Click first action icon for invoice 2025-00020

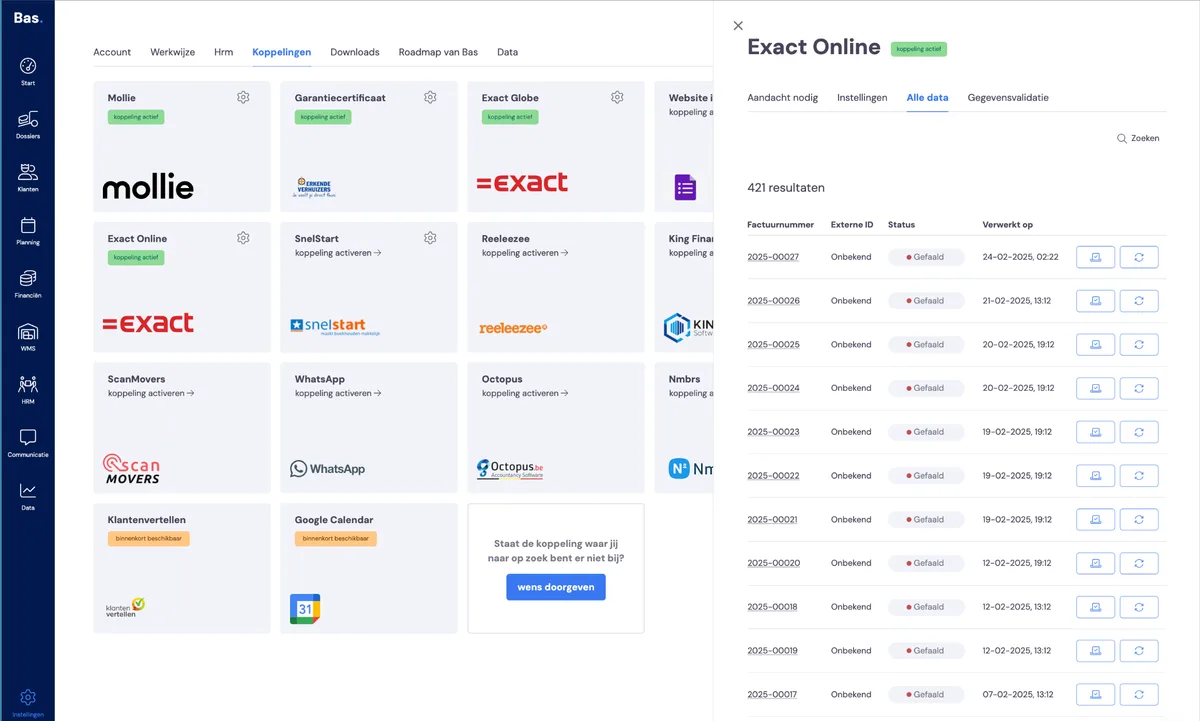coord(1095,563)
